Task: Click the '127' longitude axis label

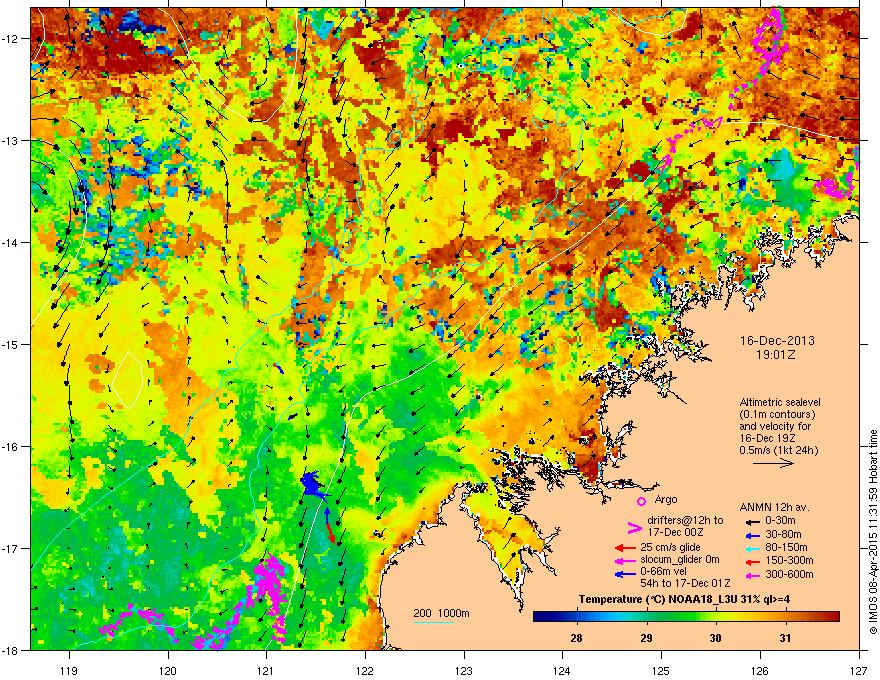Action: pyautogui.click(x=859, y=670)
